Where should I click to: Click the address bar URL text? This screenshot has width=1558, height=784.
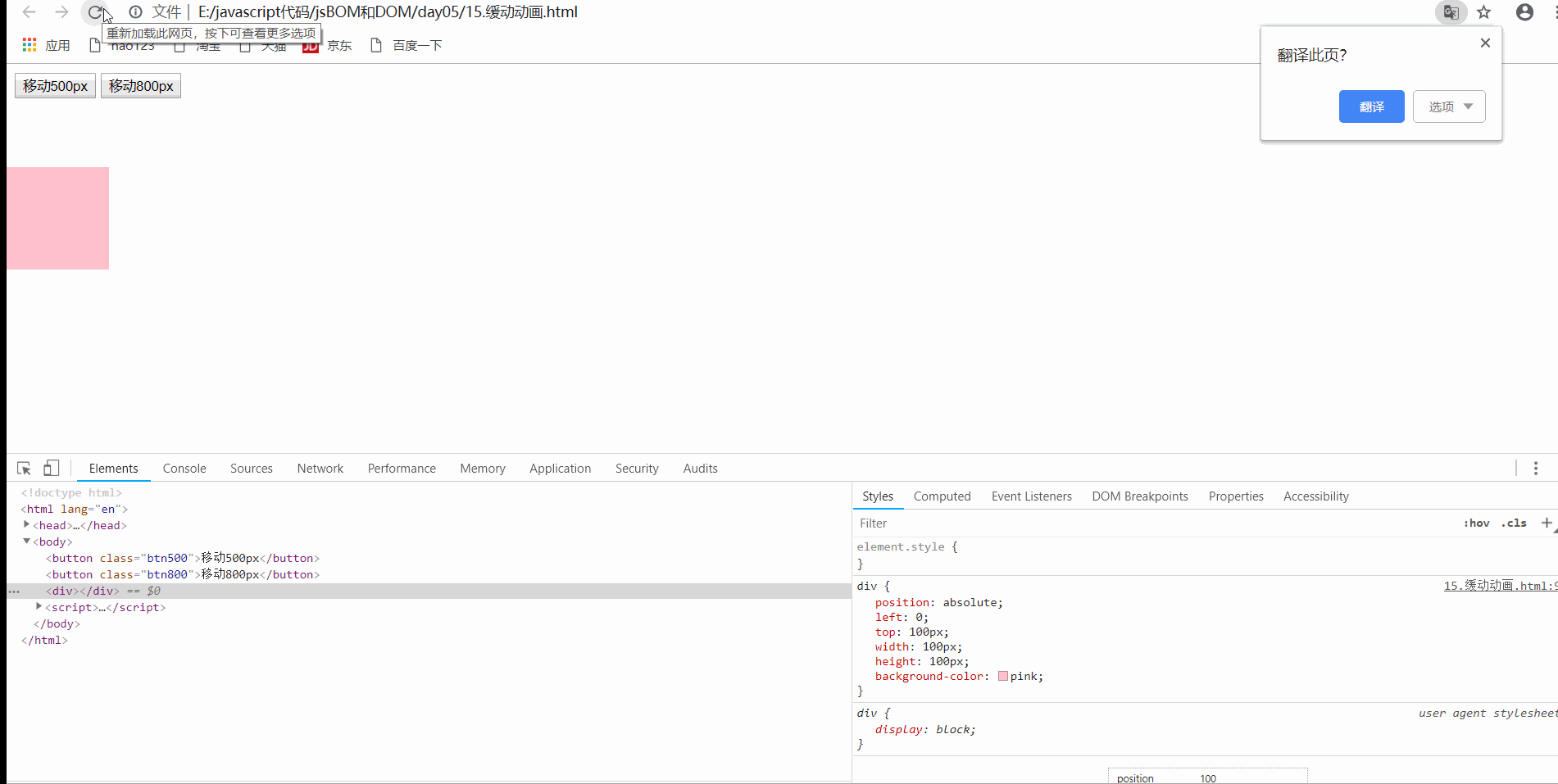[388, 12]
